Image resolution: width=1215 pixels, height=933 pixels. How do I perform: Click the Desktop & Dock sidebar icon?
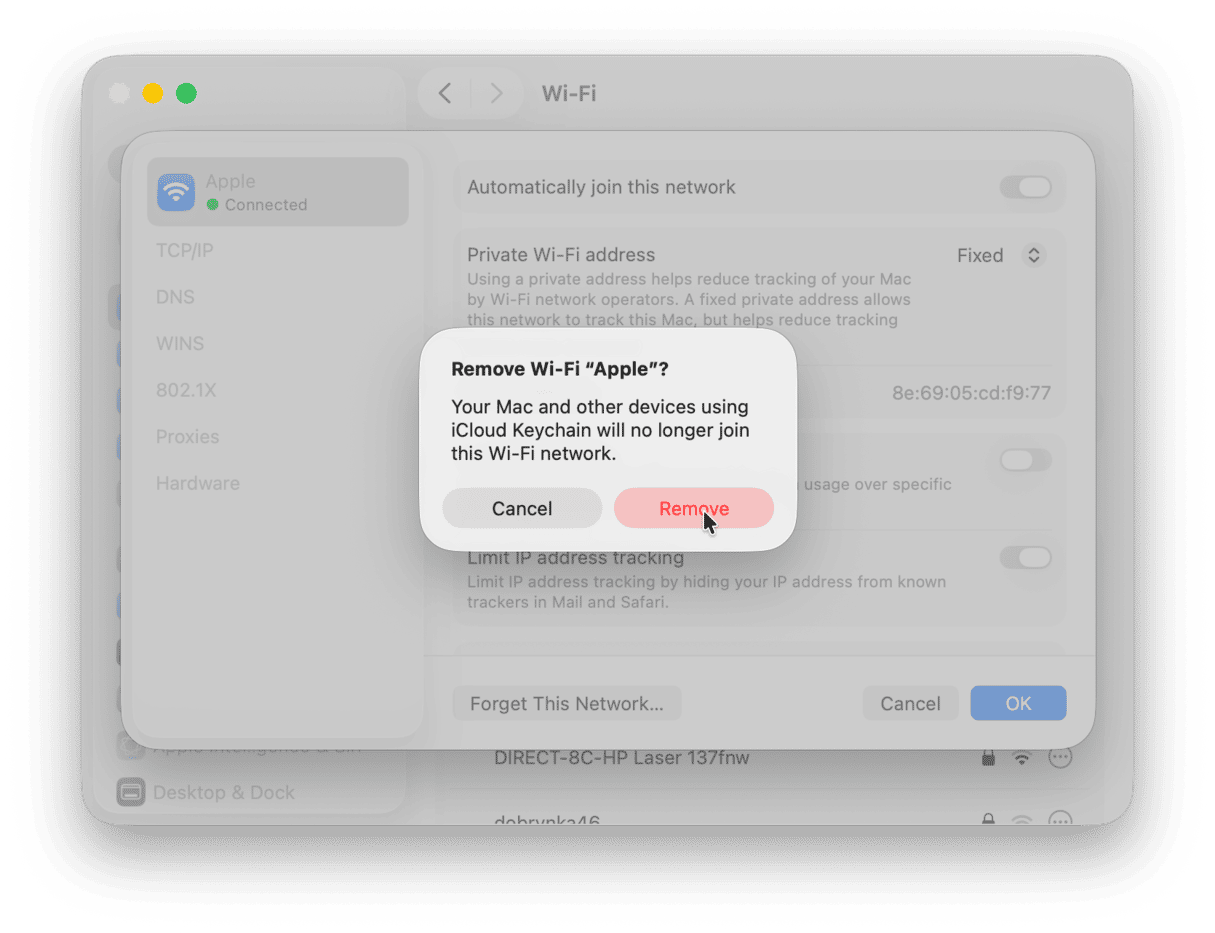coord(131,792)
